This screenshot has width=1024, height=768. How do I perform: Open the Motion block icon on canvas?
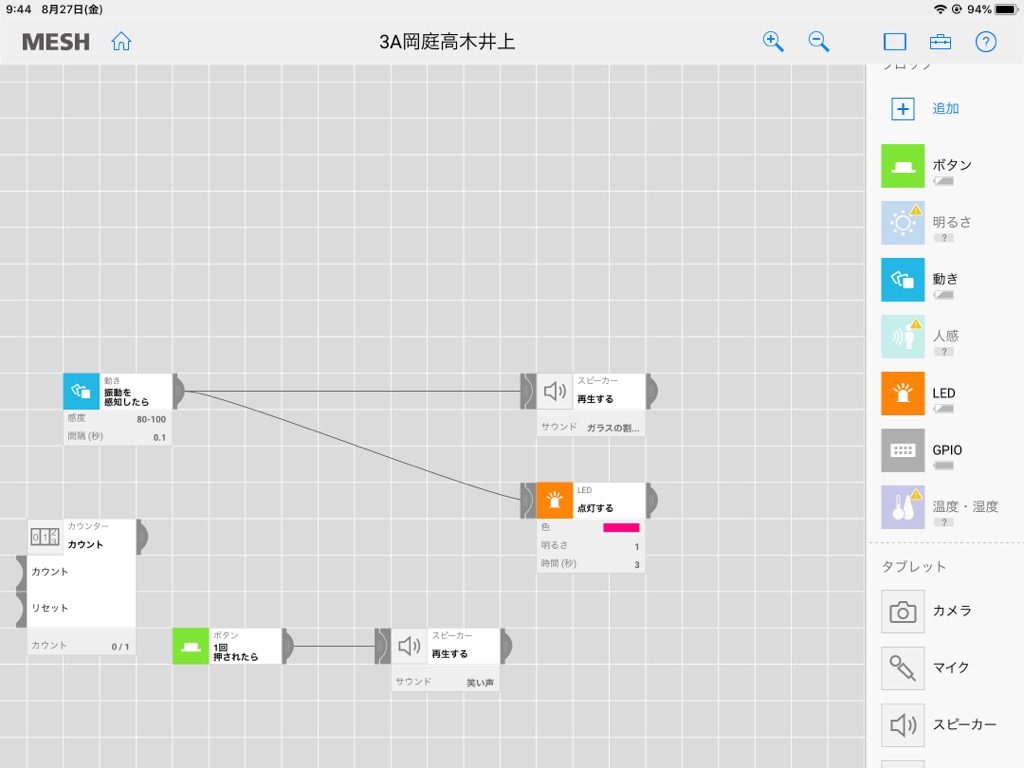[81, 391]
